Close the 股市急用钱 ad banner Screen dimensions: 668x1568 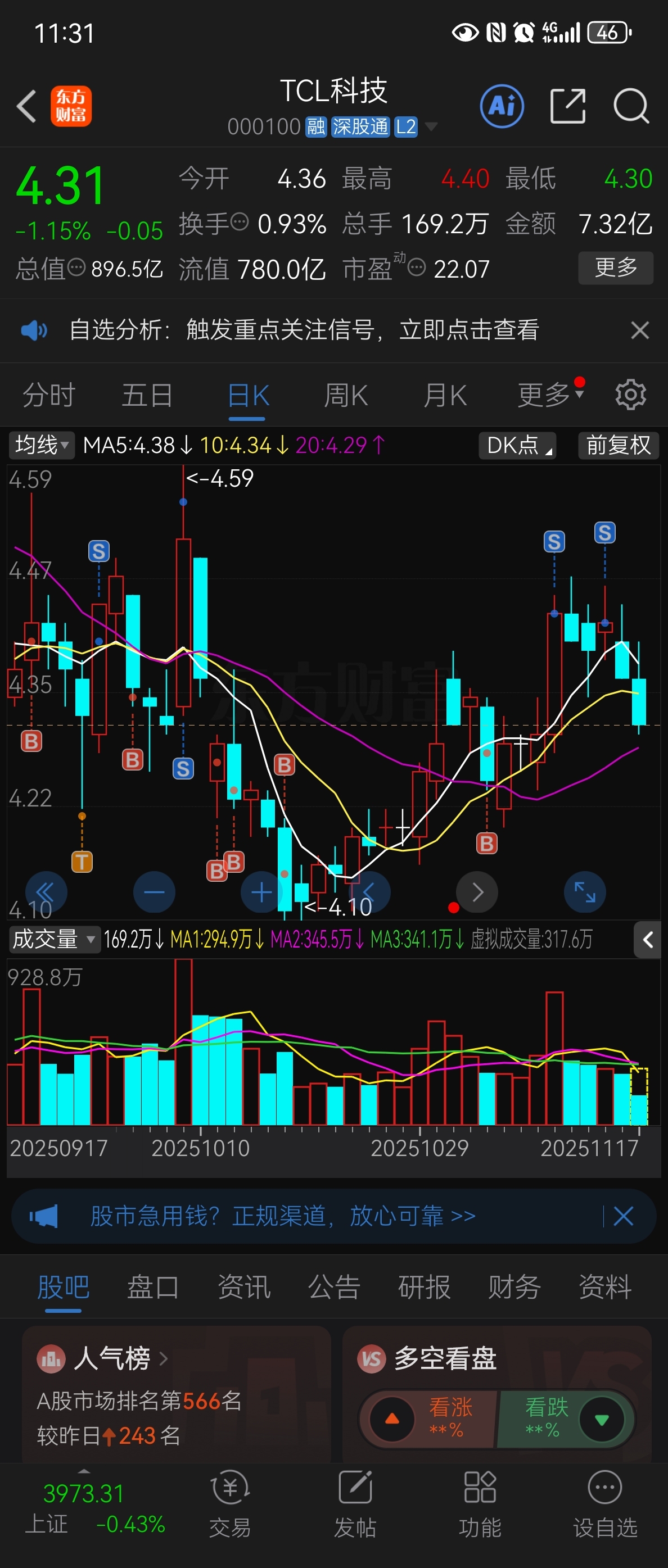pyautogui.click(x=624, y=1216)
